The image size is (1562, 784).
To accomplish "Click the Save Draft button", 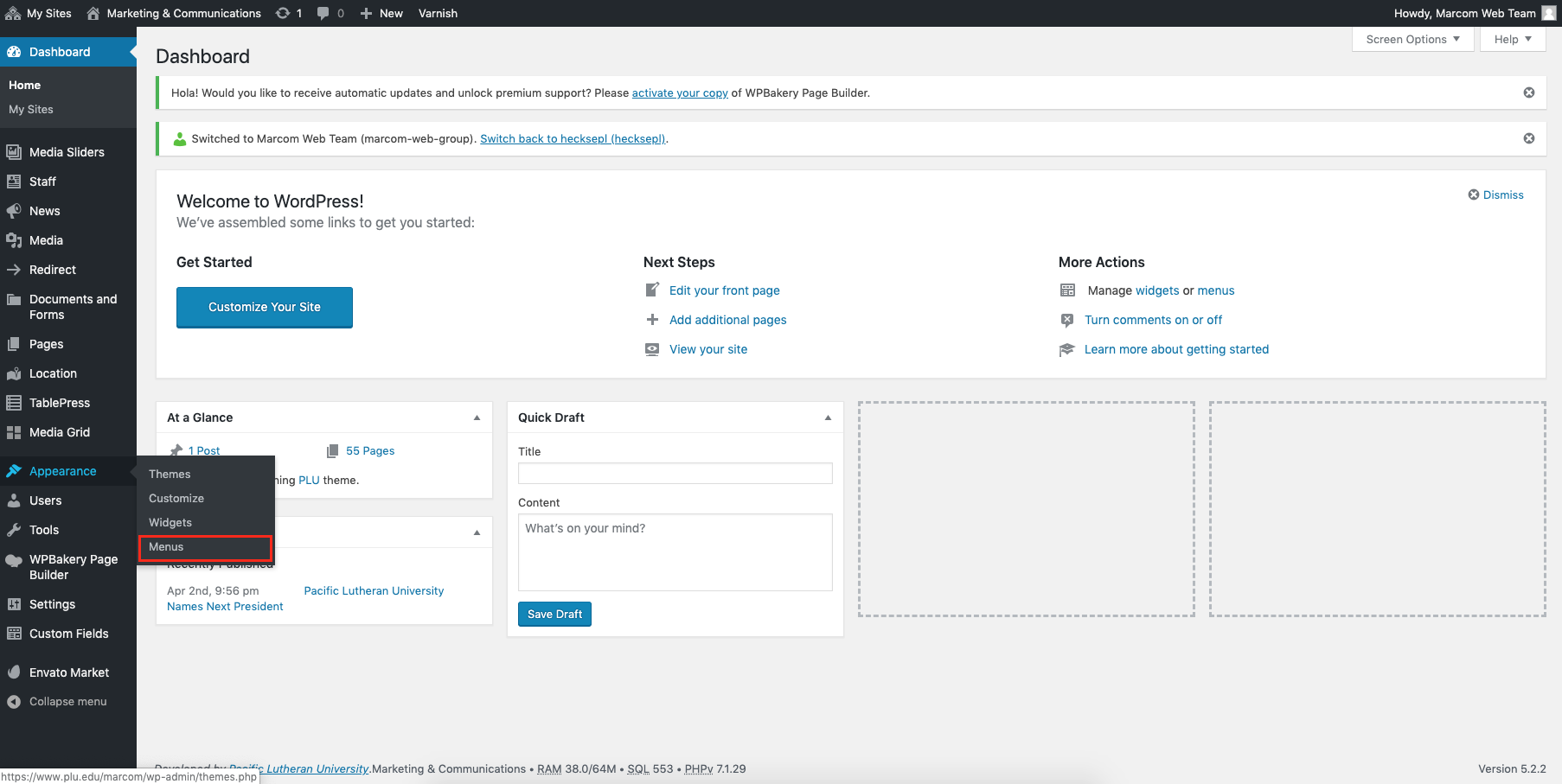I will click(x=554, y=615).
